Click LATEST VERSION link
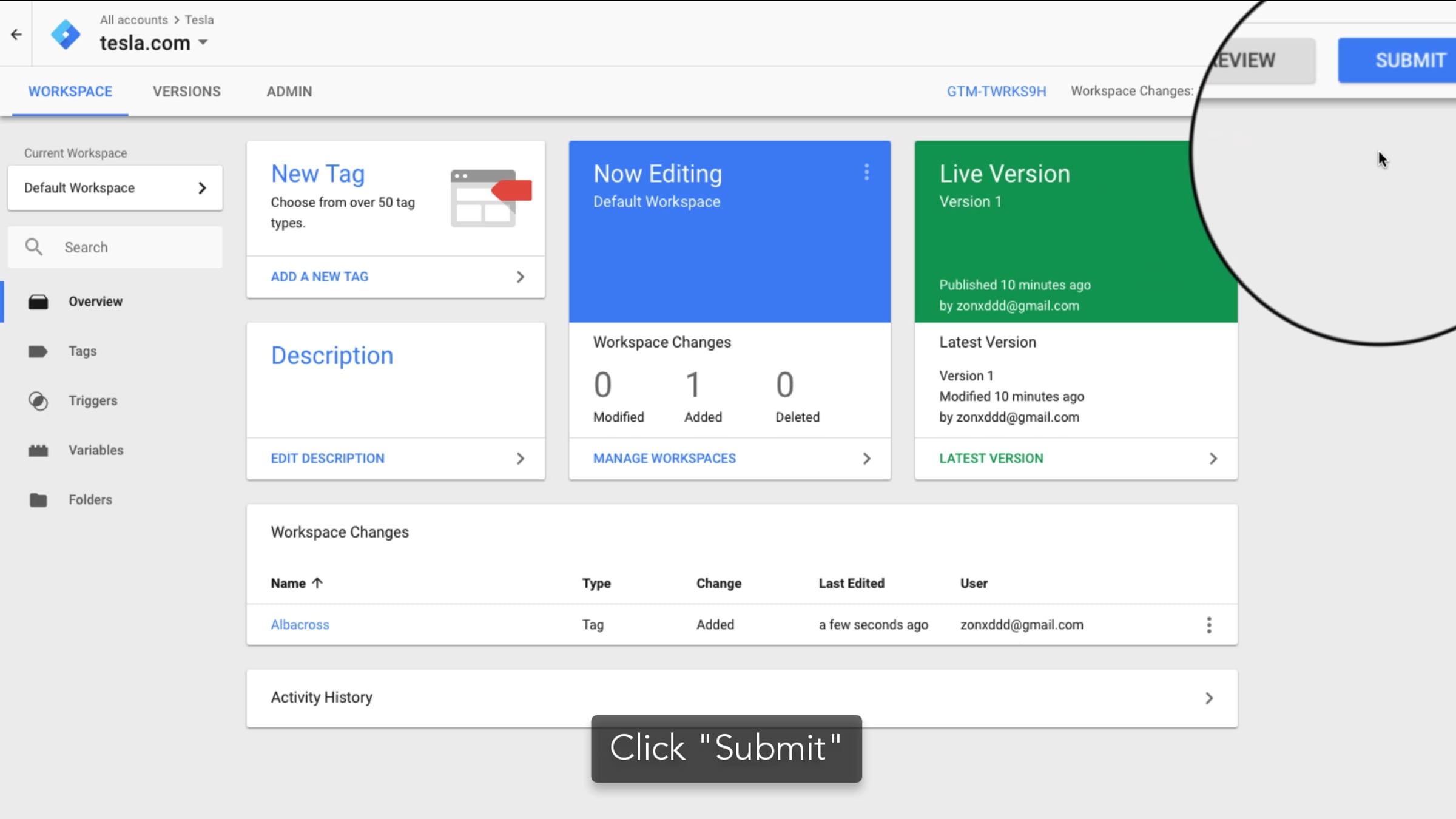The image size is (1456, 819). click(991, 459)
